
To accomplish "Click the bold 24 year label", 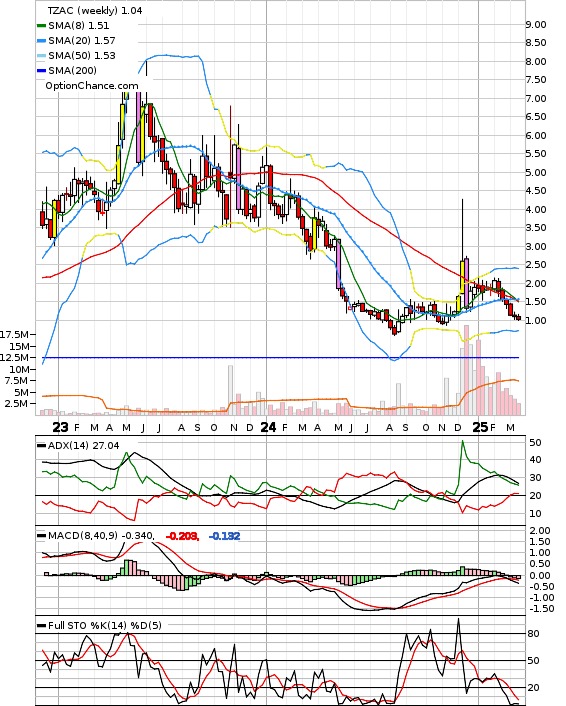I will point(268,427).
